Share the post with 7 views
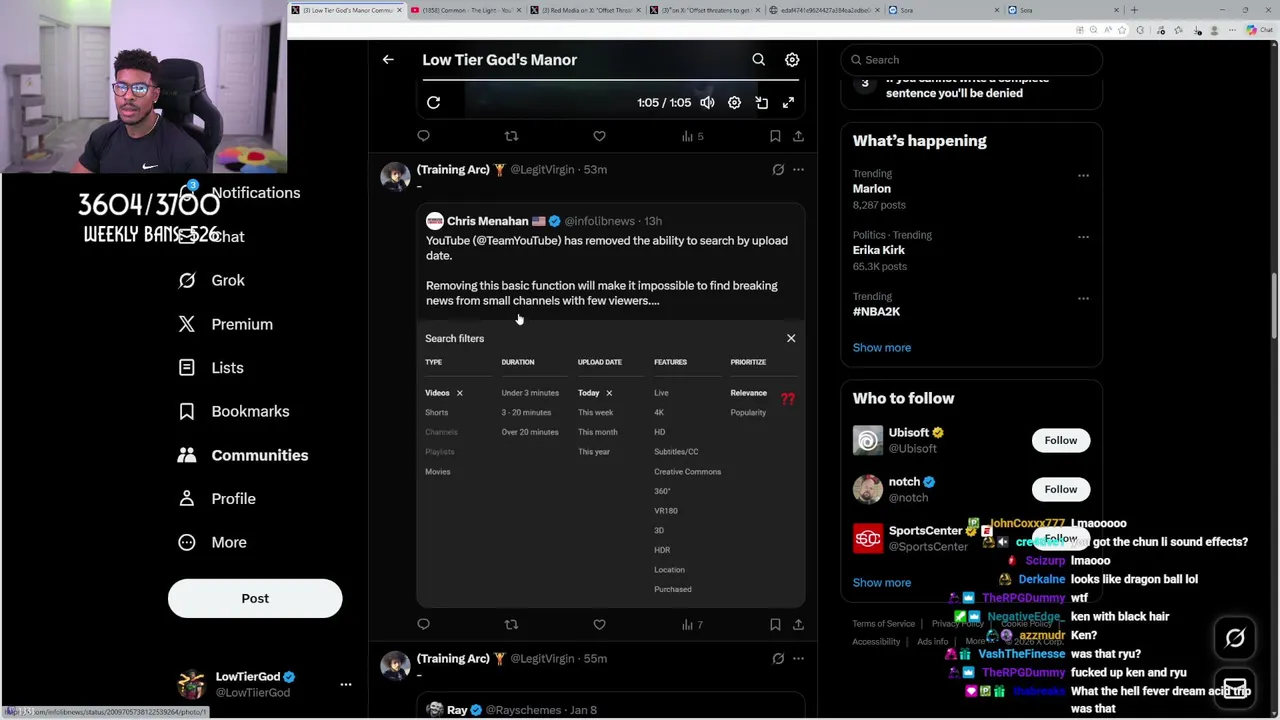This screenshot has height=720, width=1280. 798,625
